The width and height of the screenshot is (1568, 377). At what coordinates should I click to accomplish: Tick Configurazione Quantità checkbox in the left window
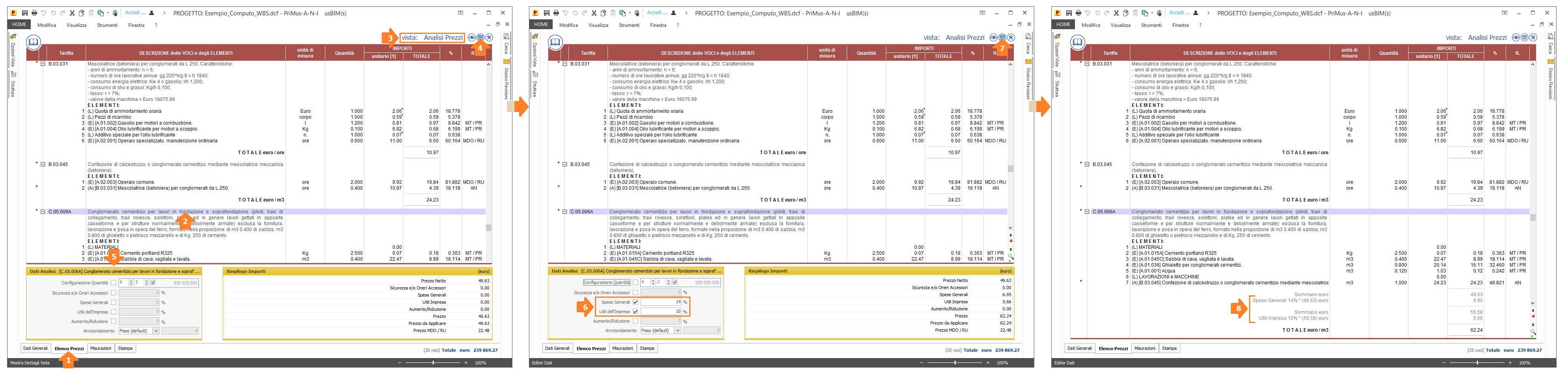point(113,283)
